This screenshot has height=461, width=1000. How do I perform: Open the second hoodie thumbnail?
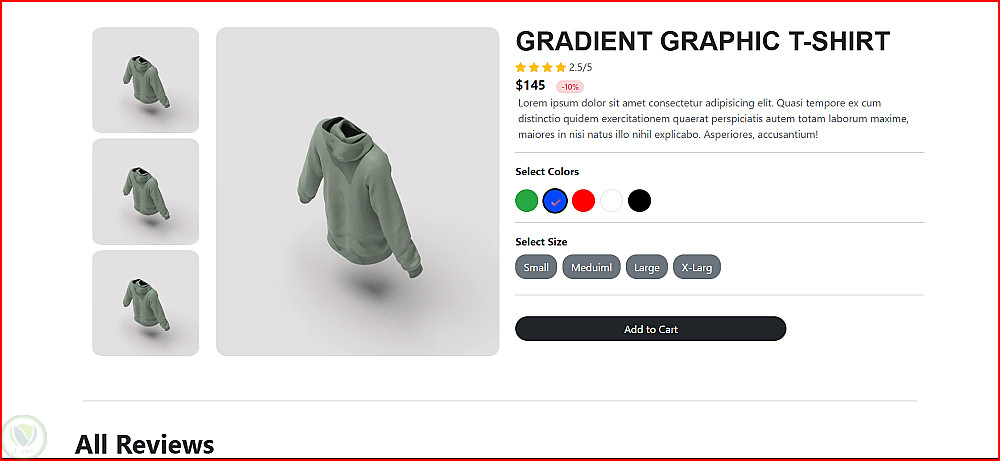[145, 191]
